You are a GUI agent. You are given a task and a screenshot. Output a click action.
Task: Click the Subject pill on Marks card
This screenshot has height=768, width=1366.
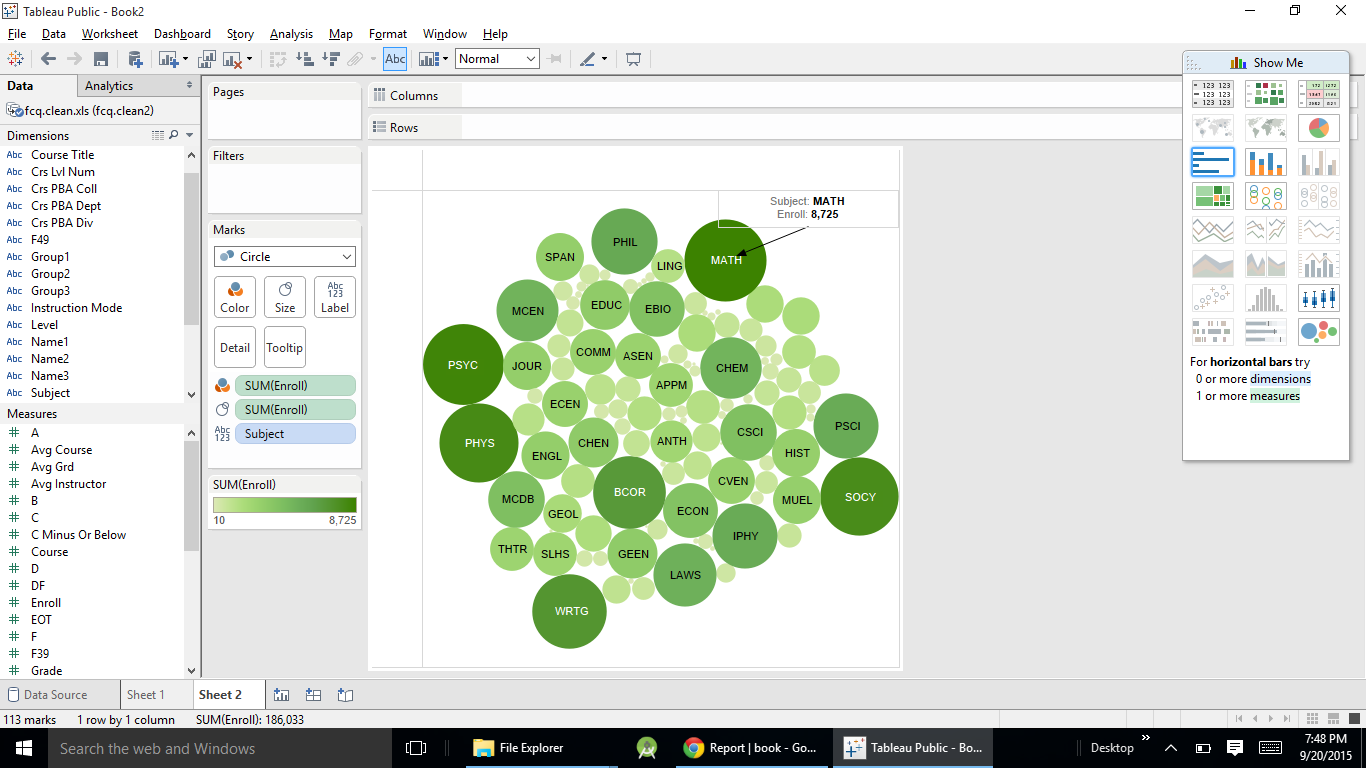tap(295, 434)
